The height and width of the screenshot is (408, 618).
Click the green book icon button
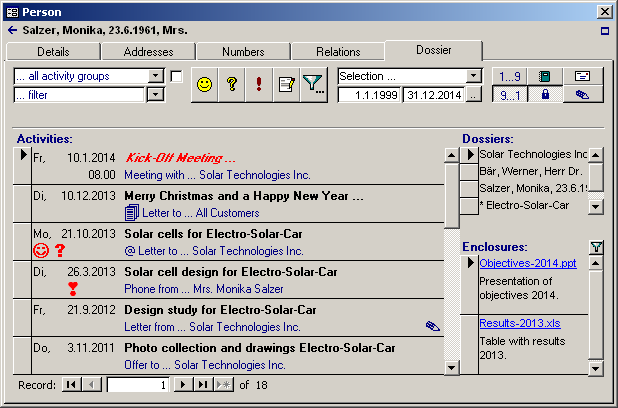[545, 76]
